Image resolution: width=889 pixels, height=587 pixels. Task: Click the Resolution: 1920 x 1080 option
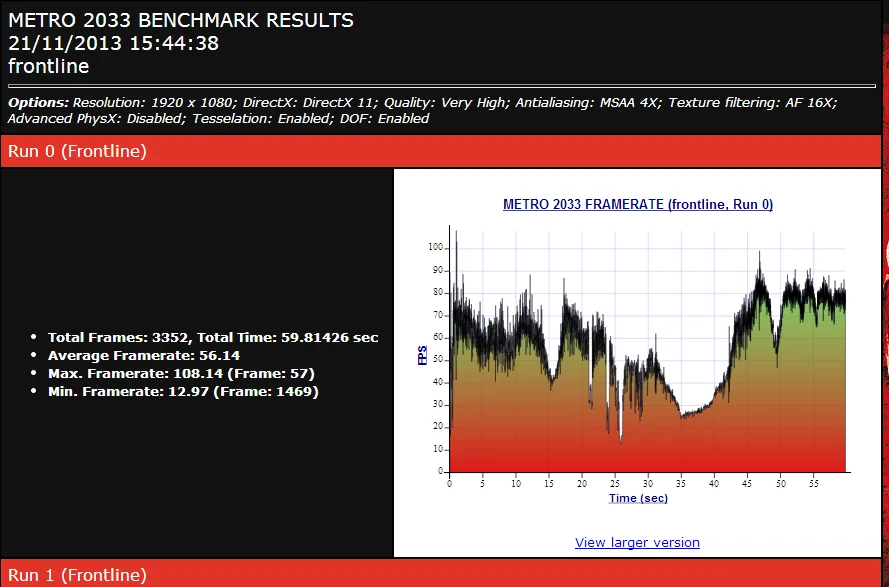point(153,103)
